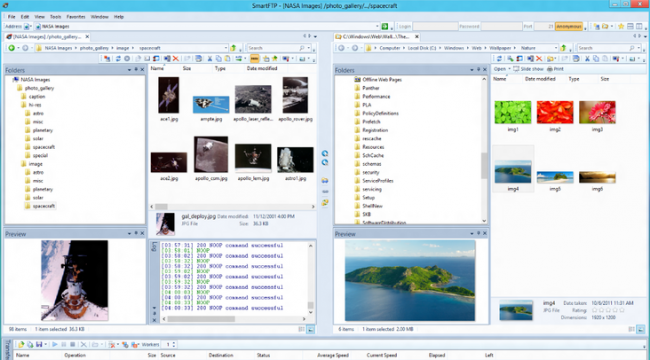Image resolution: width=650 pixels, height=360 pixels.
Task: Click the green Back button in the NASA Images pane
Action: (x=11, y=48)
